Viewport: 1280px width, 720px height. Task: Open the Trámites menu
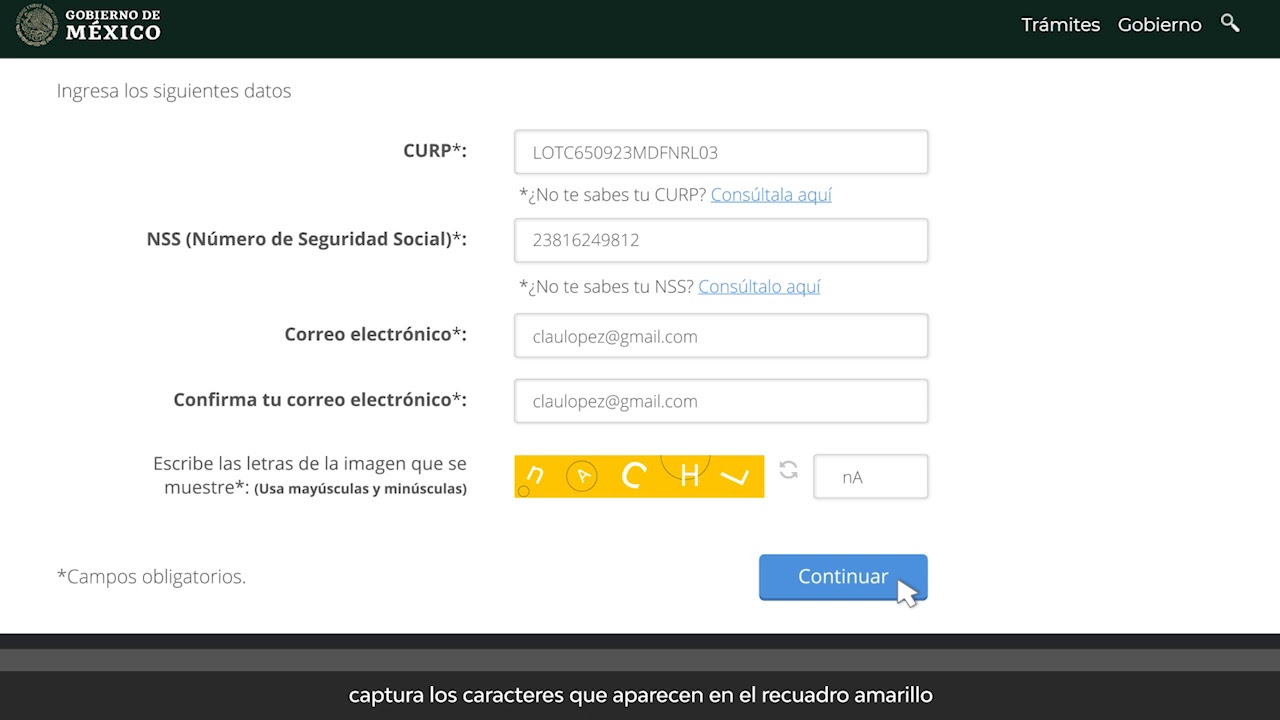(1060, 24)
